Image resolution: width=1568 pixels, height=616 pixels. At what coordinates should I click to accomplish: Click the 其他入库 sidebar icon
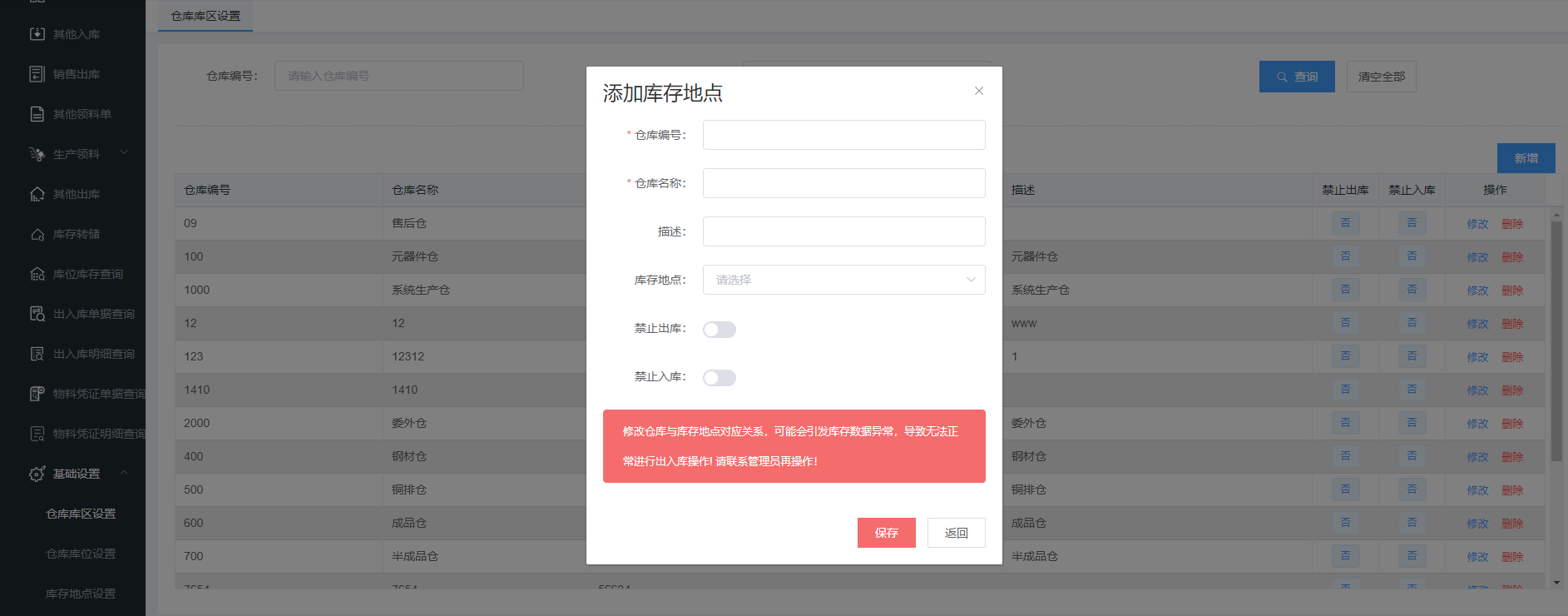coord(37,34)
